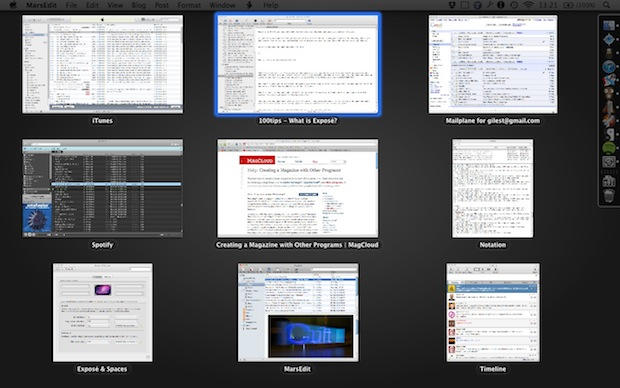Pick the highlighted 100tips What is Exposé window
The height and width of the screenshot is (388, 620).
click(297, 64)
